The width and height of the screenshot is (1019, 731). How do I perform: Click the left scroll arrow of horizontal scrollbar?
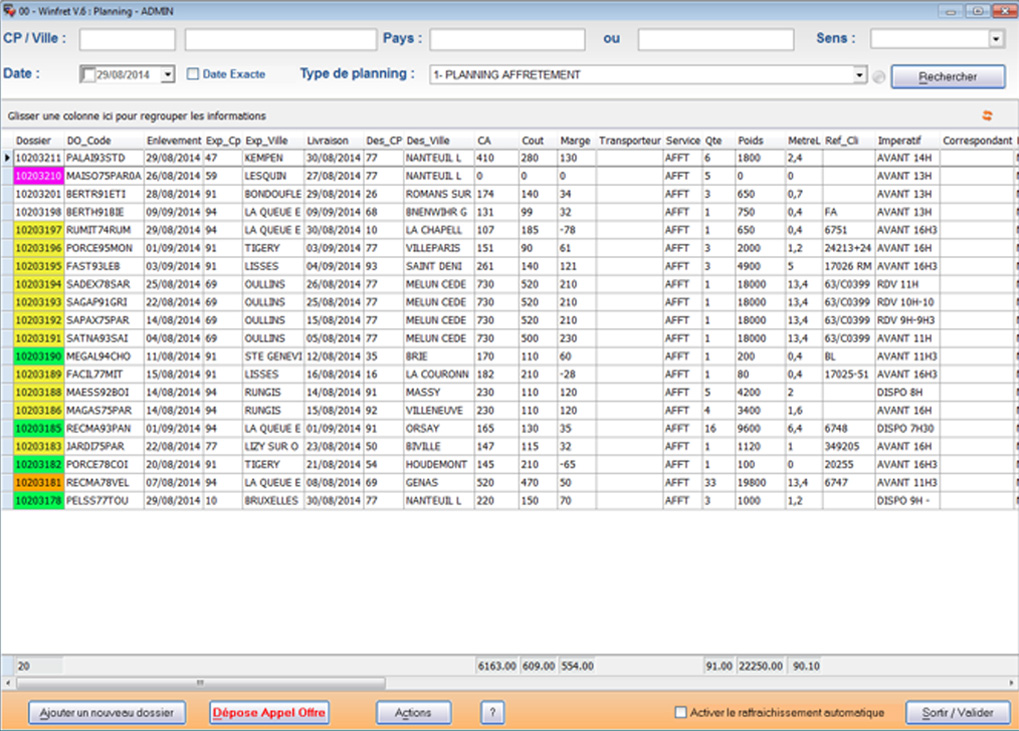(x=8, y=683)
